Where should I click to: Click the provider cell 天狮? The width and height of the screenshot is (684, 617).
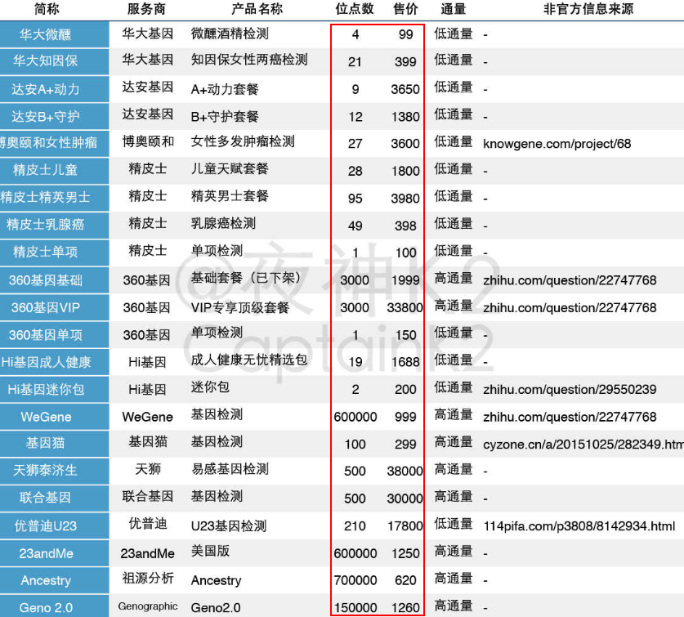tap(148, 469)
